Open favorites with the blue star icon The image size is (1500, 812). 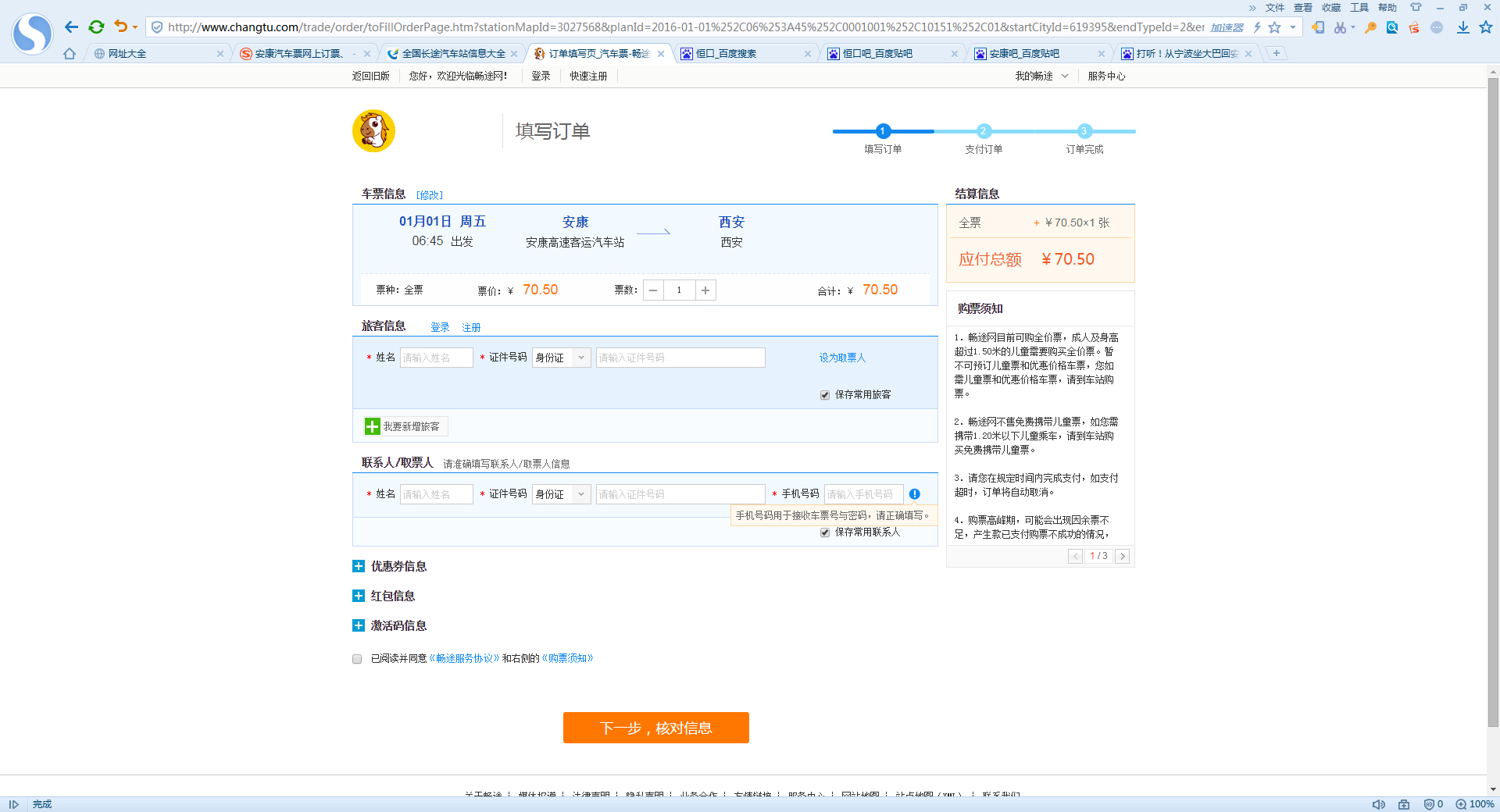coord(1486,27)
